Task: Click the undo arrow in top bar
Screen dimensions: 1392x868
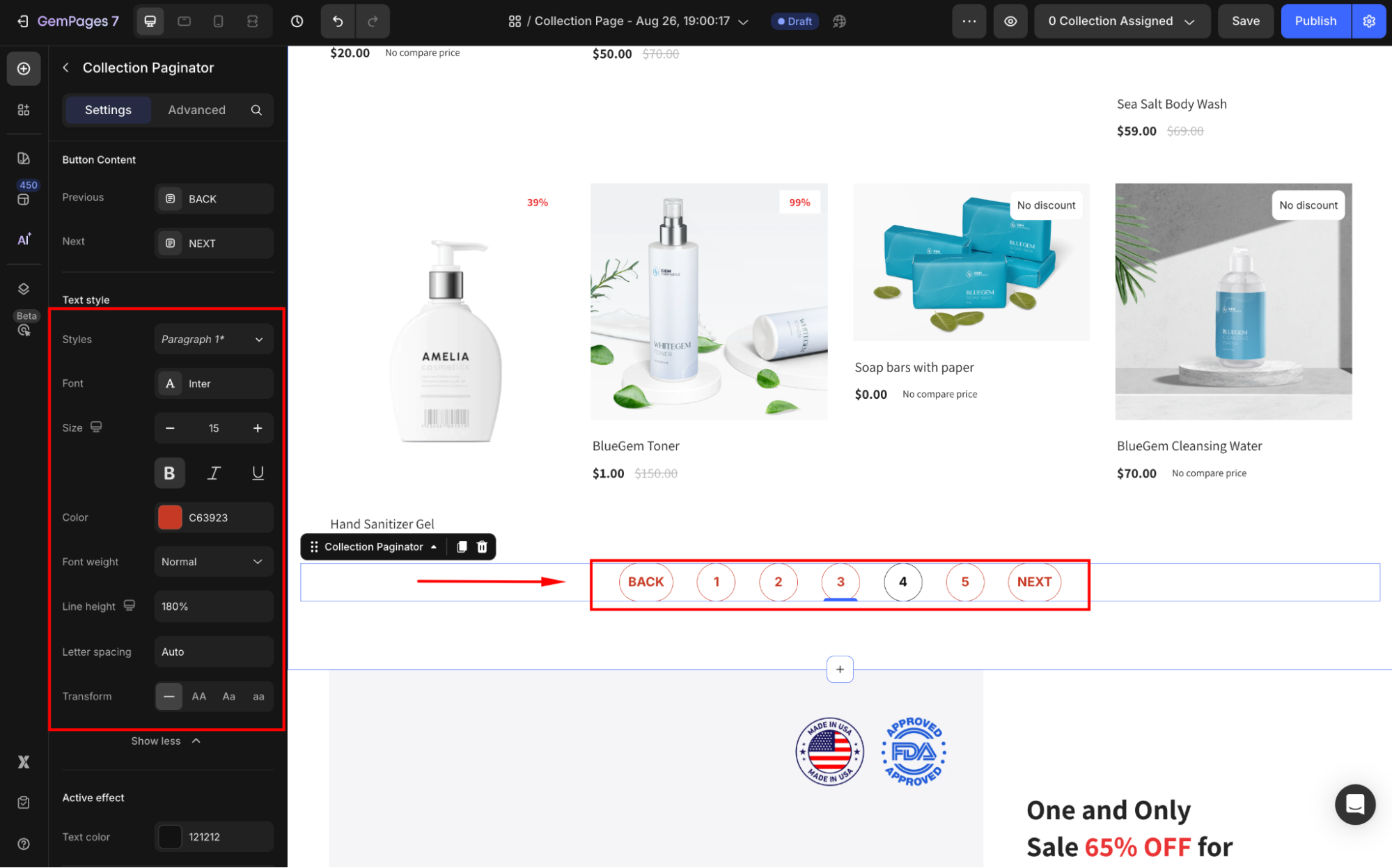Action: coord(338,21)
